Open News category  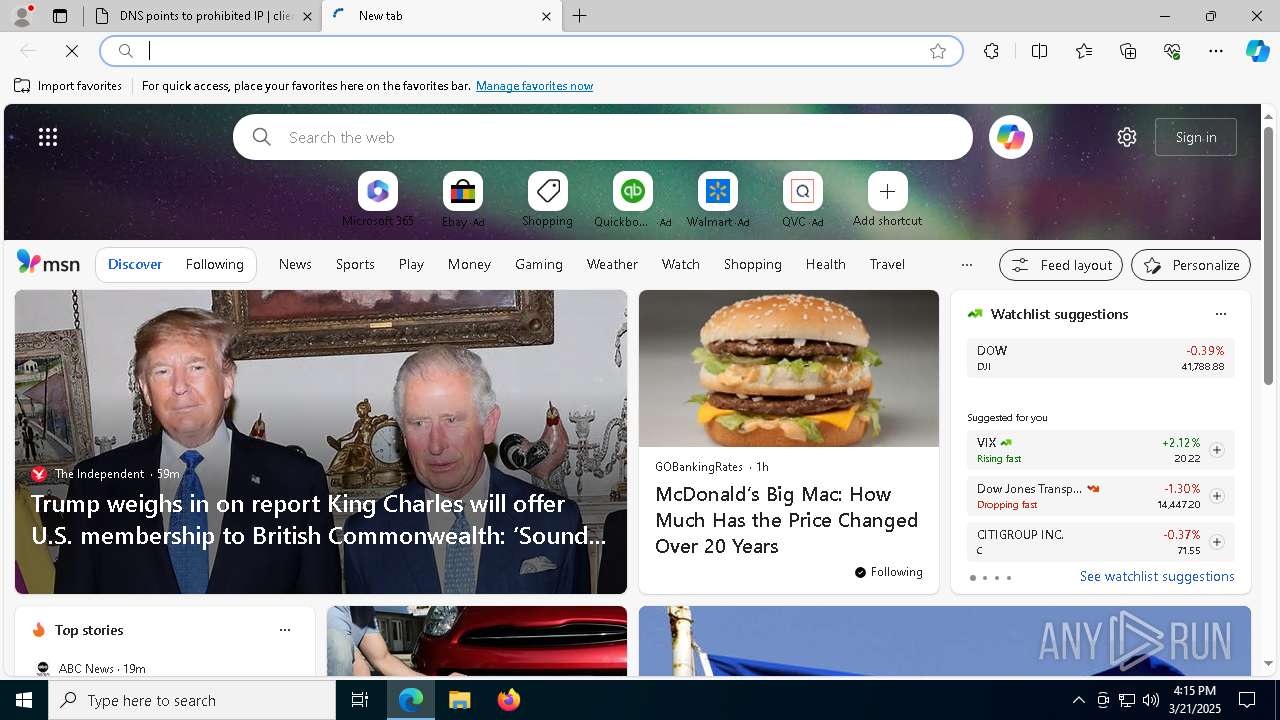click(295, 264)
